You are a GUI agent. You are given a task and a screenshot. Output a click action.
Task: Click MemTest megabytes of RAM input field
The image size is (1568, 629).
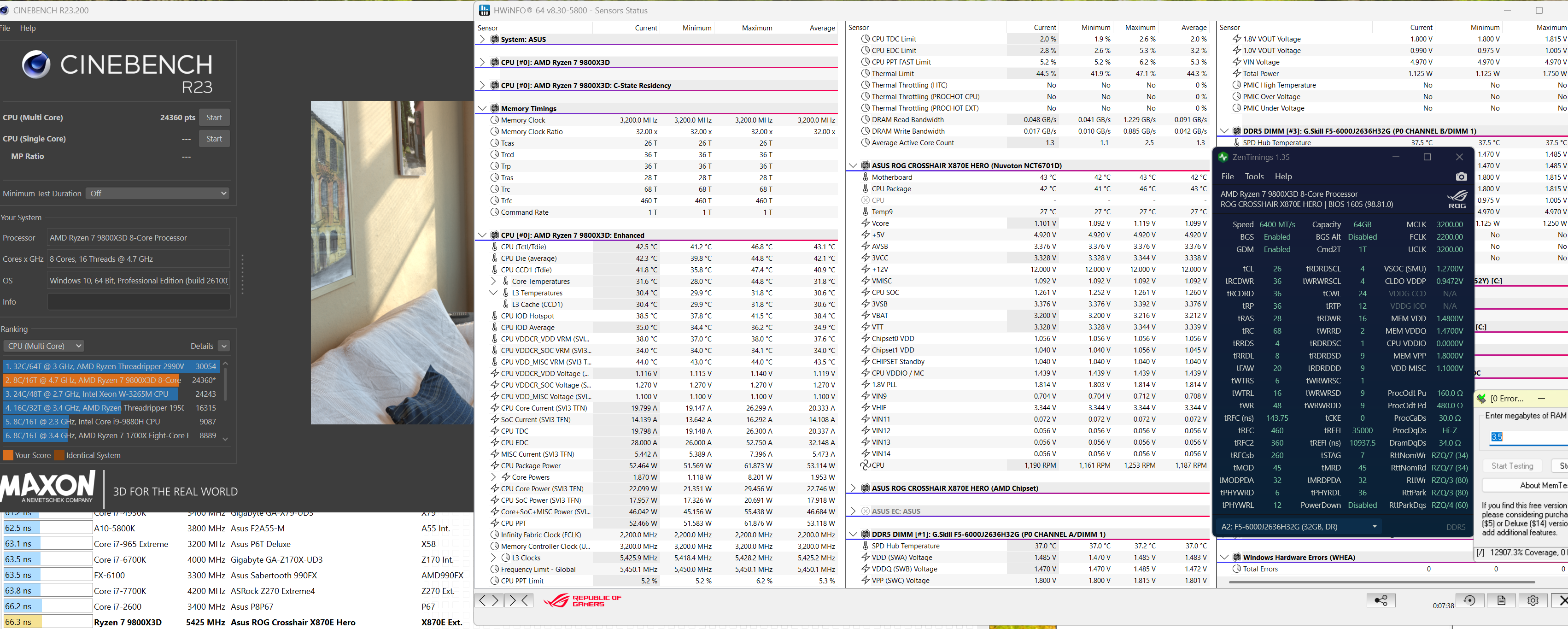pyautogui.click(x=1528, y=436)
